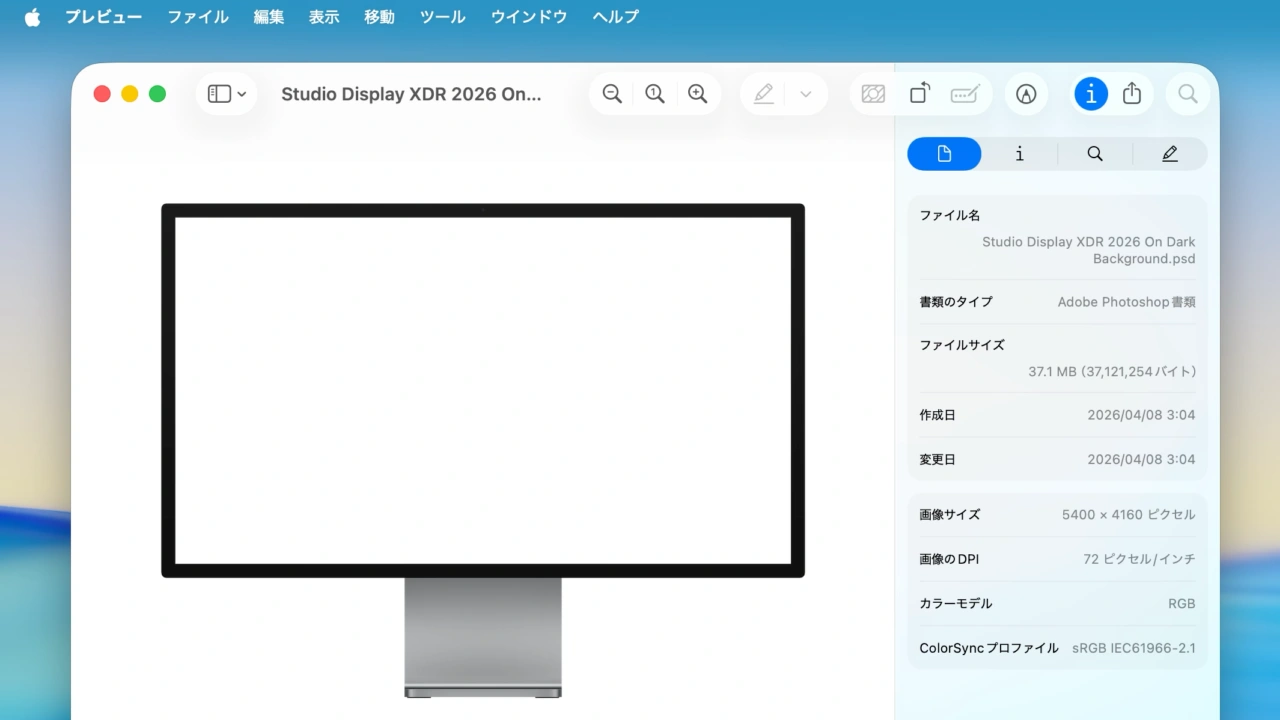Screen dimensions: 1280x720
Task: Click the image adjustment filter icon
Action: tap(873, 93)
